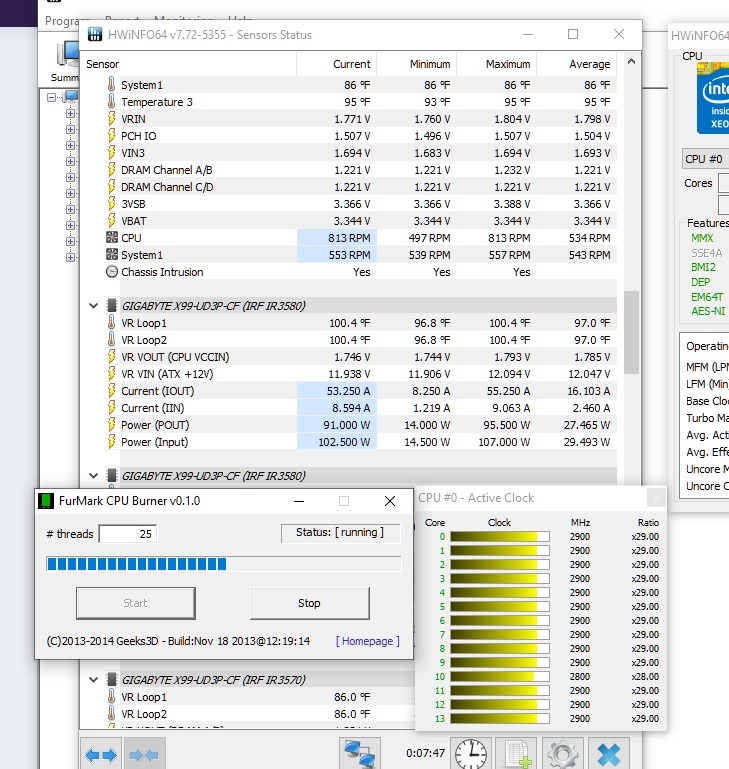Collapse the first GIGABYTE IR3580 sensor group
The image size is (729, 769).
tap(93, 306)
